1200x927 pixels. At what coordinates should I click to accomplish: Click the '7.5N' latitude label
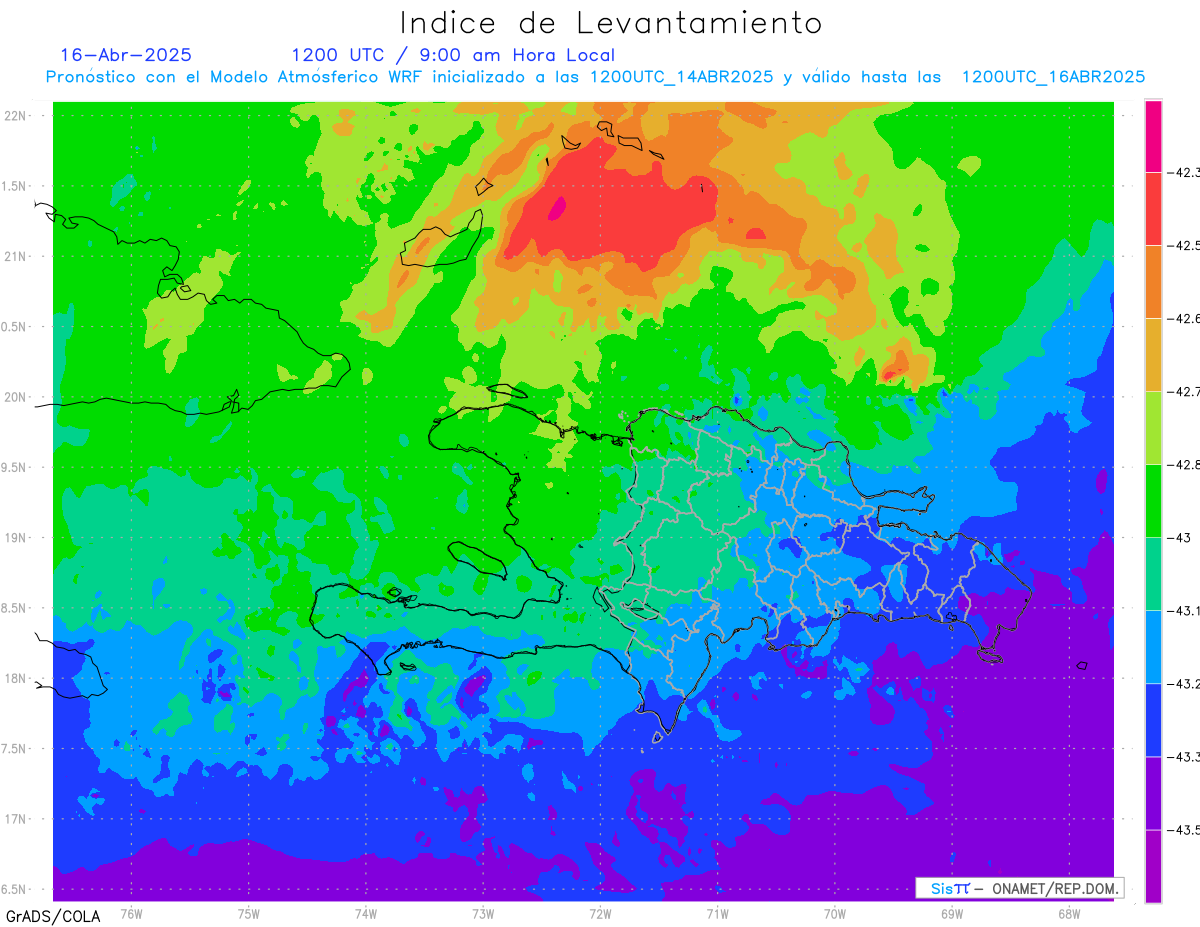(x=15, y=748)
